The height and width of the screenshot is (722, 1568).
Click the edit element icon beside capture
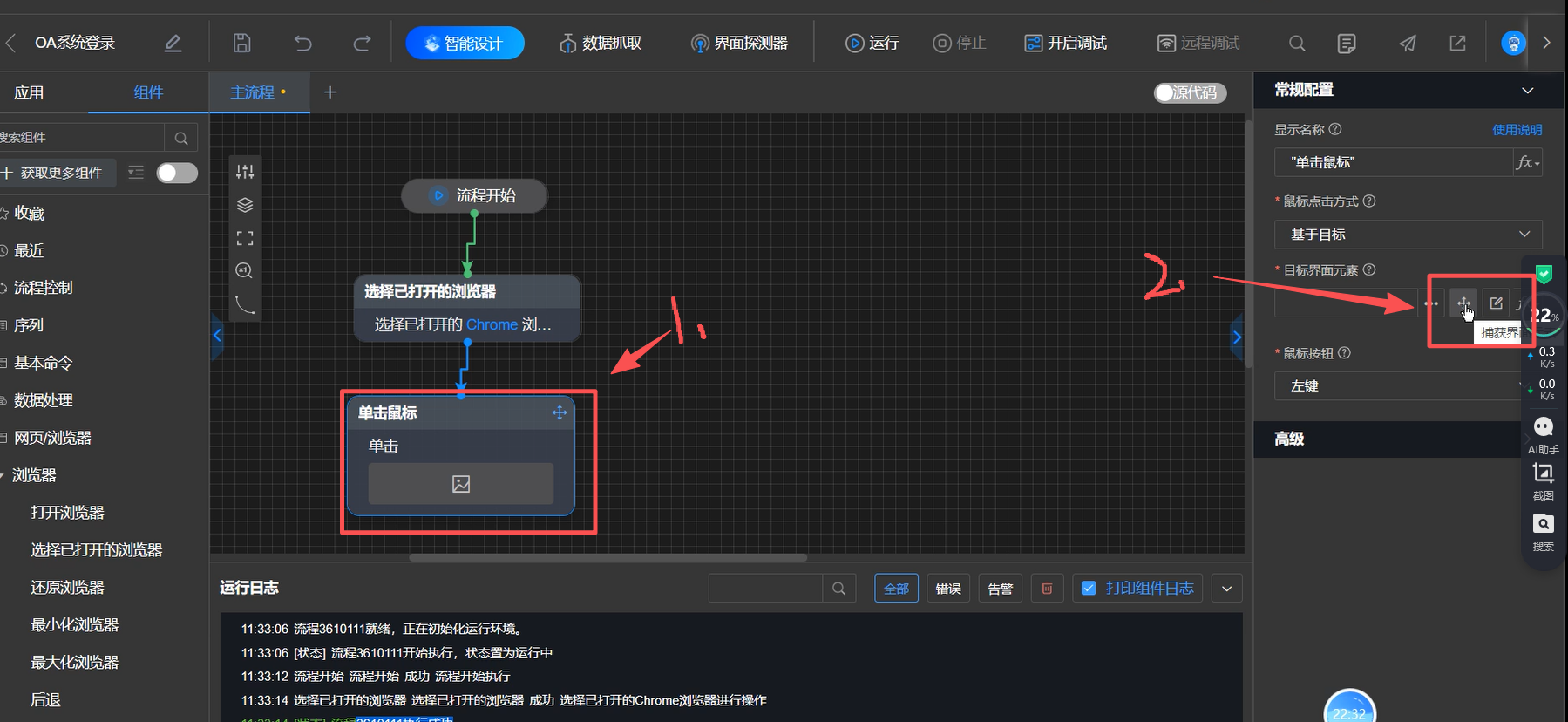[x=1496, y=303]
